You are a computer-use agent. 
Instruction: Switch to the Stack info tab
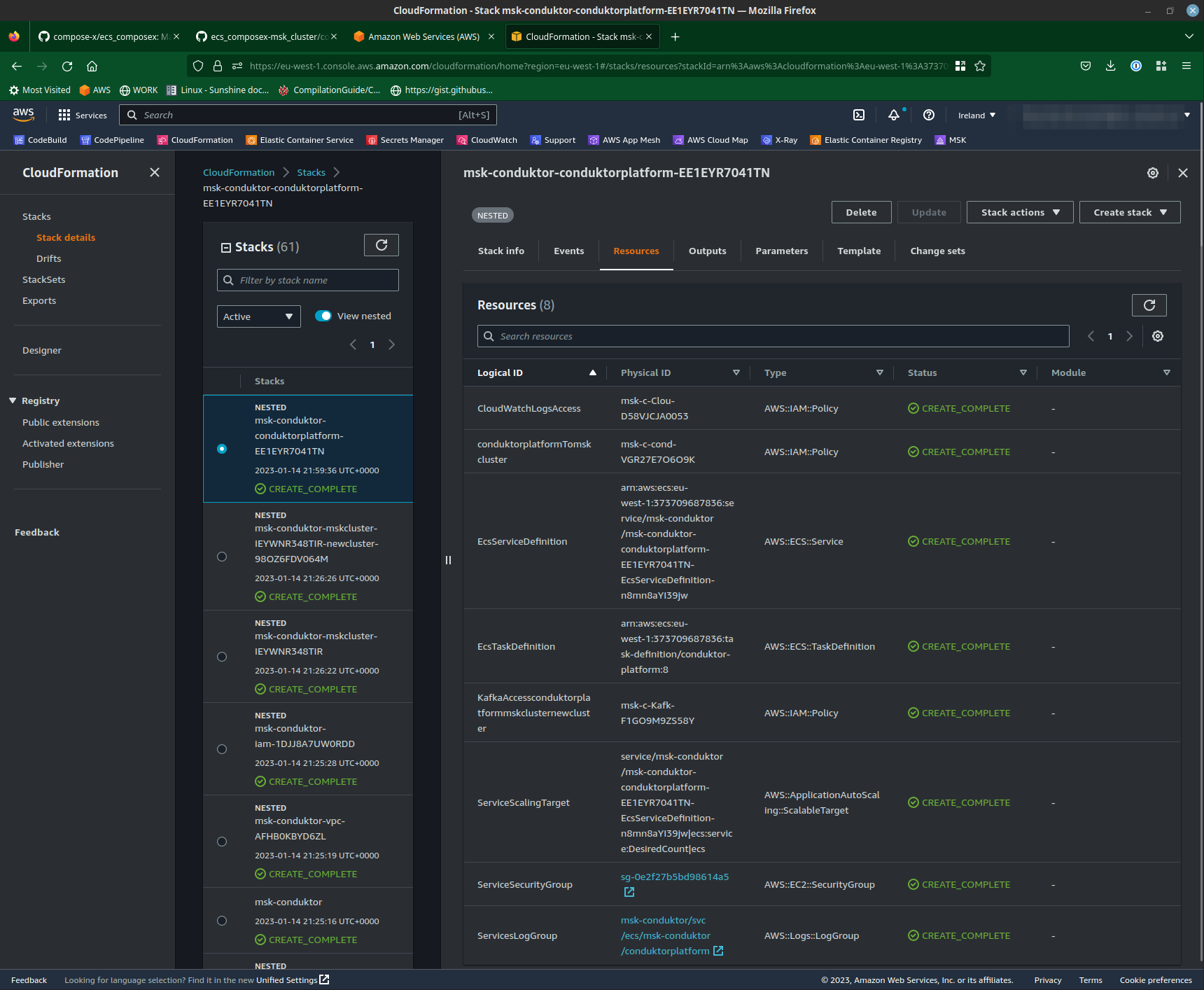[x=501, y=251]
